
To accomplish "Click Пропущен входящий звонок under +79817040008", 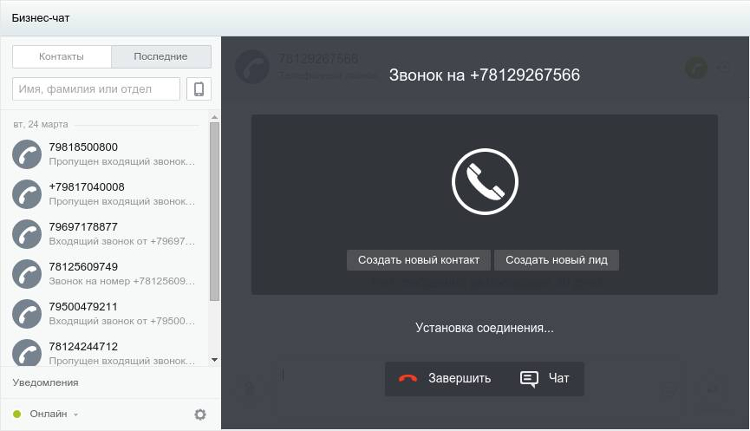I will click(121, 201).
